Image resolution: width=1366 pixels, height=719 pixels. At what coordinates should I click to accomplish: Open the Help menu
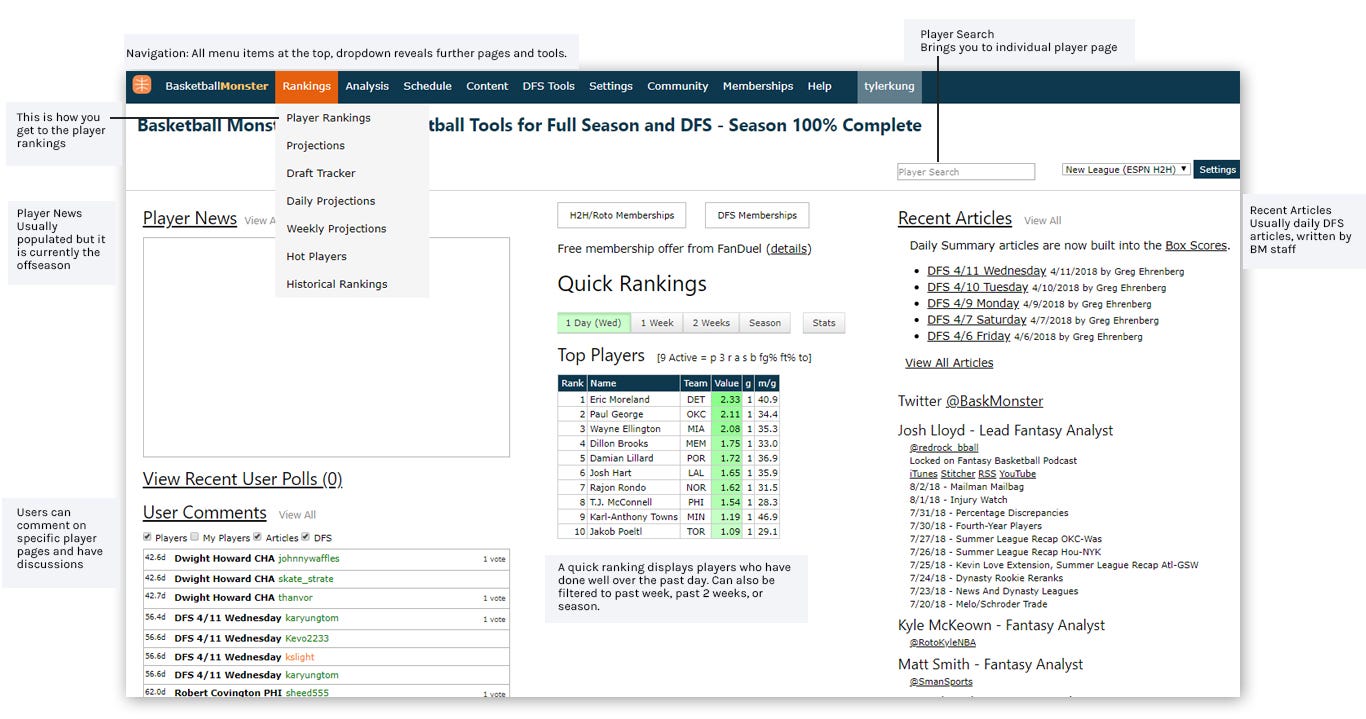pos(819,86)
